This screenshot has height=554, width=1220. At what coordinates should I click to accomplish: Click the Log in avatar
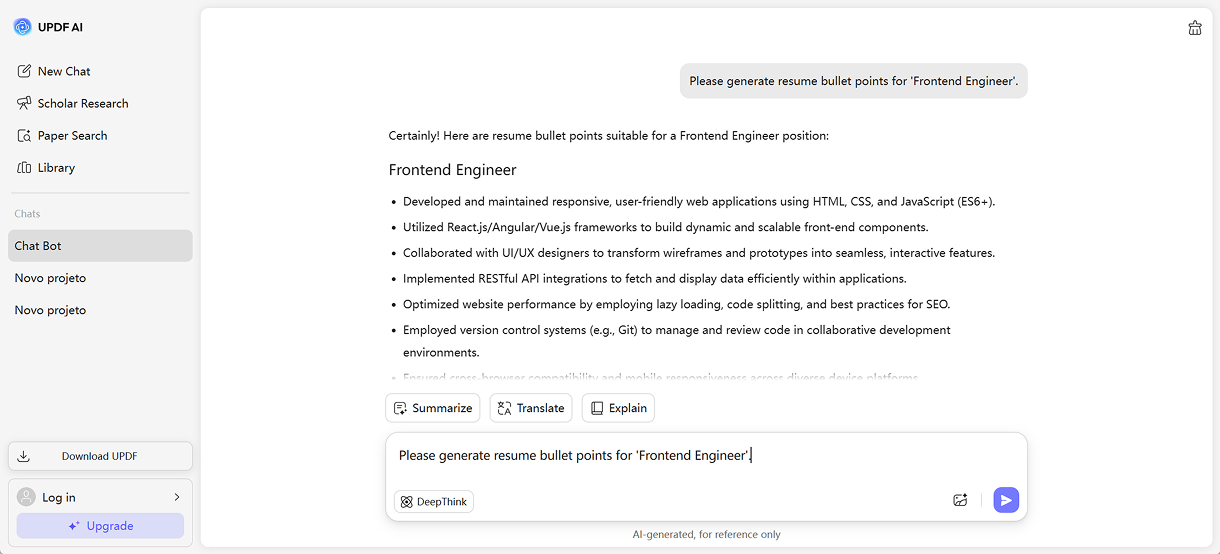(26, 497)
